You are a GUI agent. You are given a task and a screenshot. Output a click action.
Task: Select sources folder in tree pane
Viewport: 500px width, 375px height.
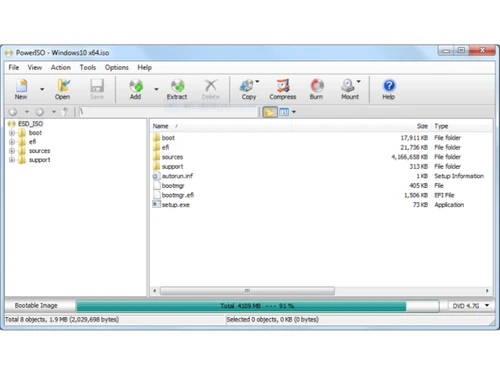39,151
